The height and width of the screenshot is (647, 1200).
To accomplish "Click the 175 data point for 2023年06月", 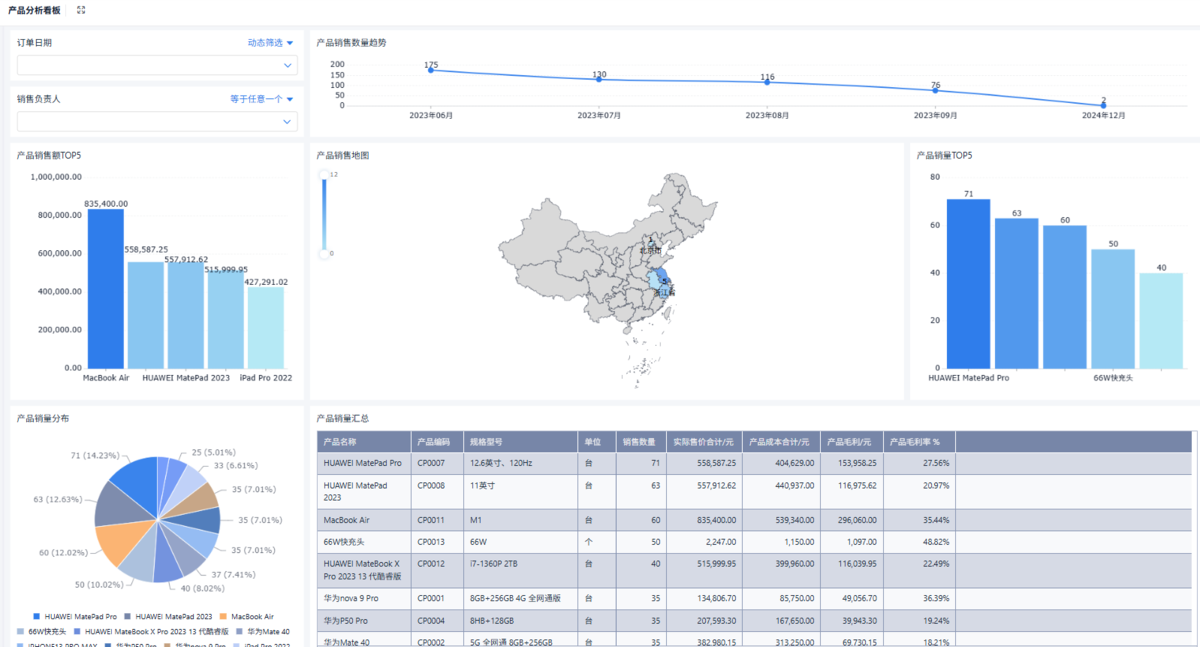I will (x=431, y=70).
